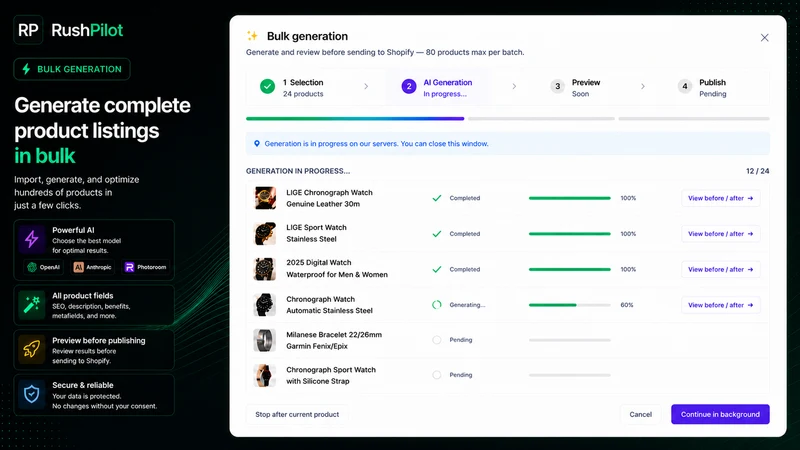Click Chronograph Sport Watch Silicone Strap thumbnail

(265, 376)
